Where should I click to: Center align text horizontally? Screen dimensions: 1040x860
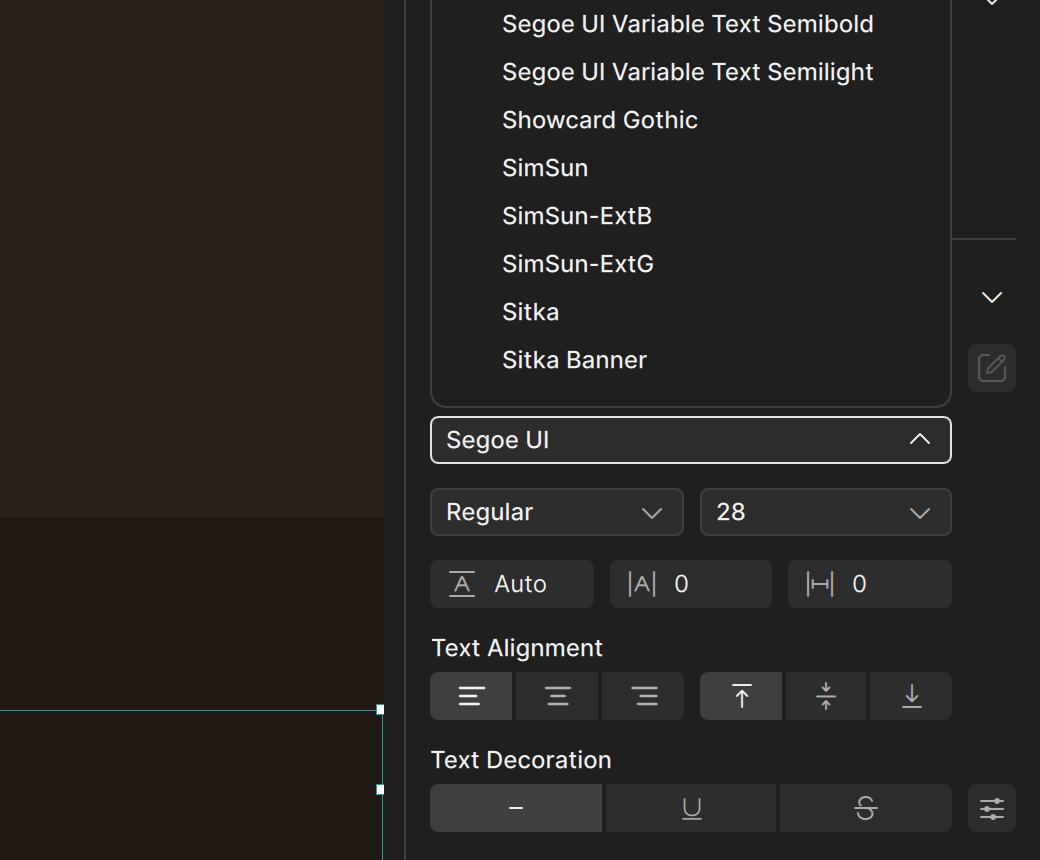point(557,696)
